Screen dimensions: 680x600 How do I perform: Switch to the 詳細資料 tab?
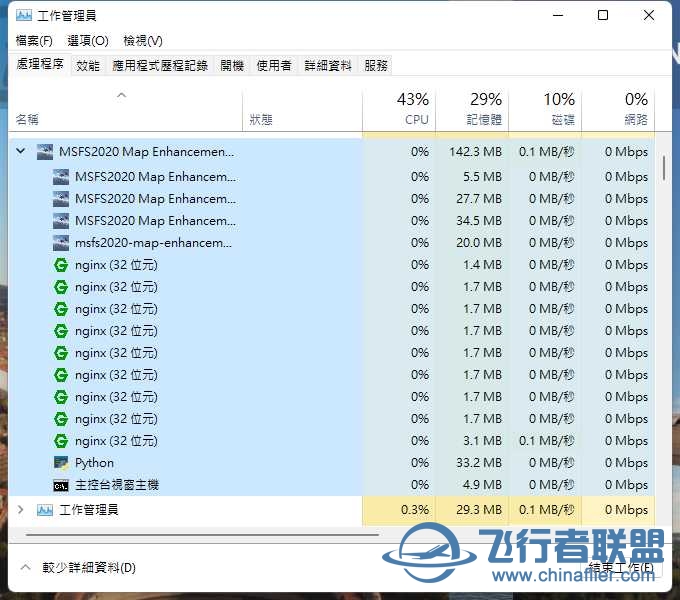click(328, 65)
